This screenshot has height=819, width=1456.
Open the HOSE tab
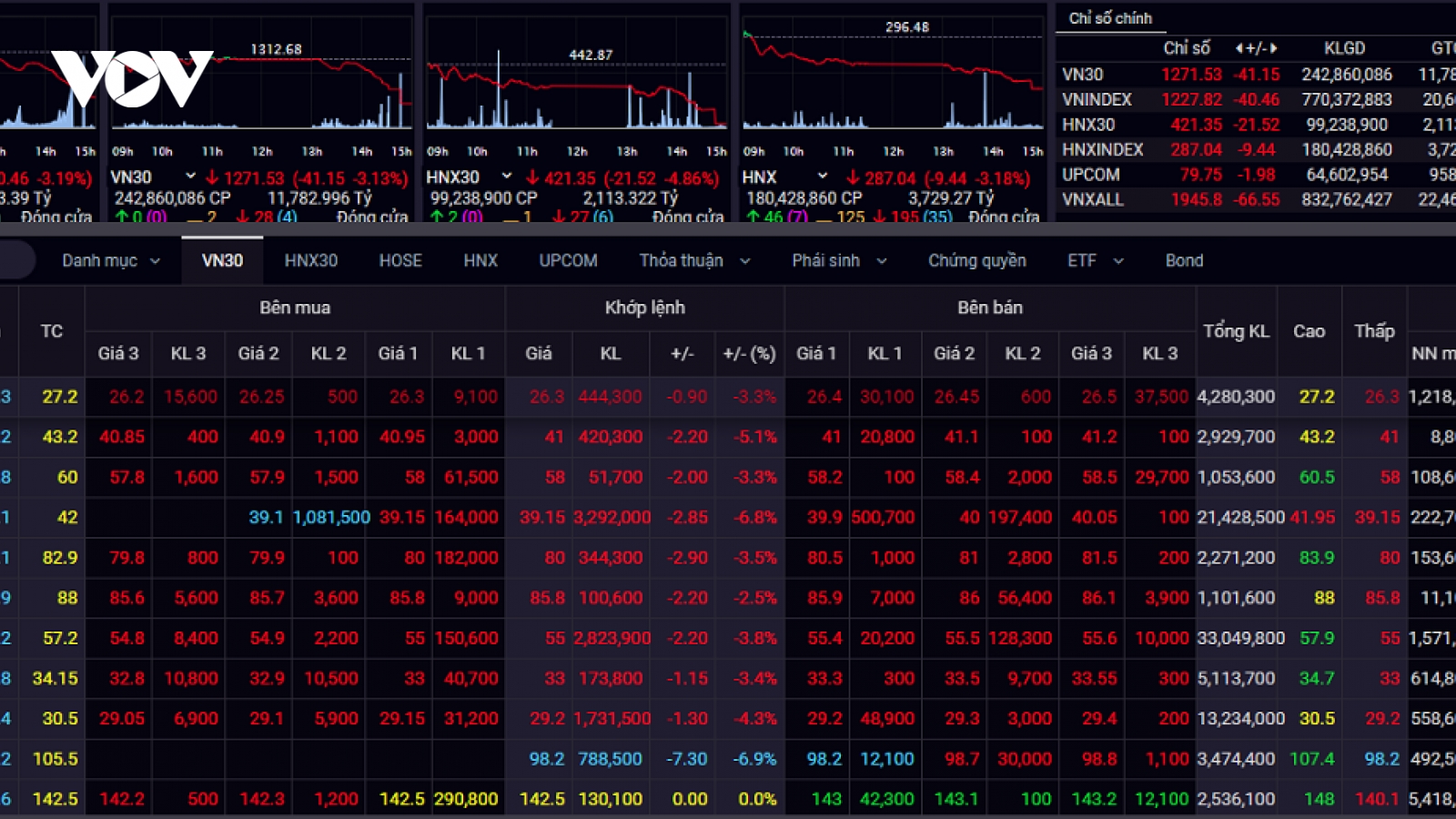tap(400, 260)
